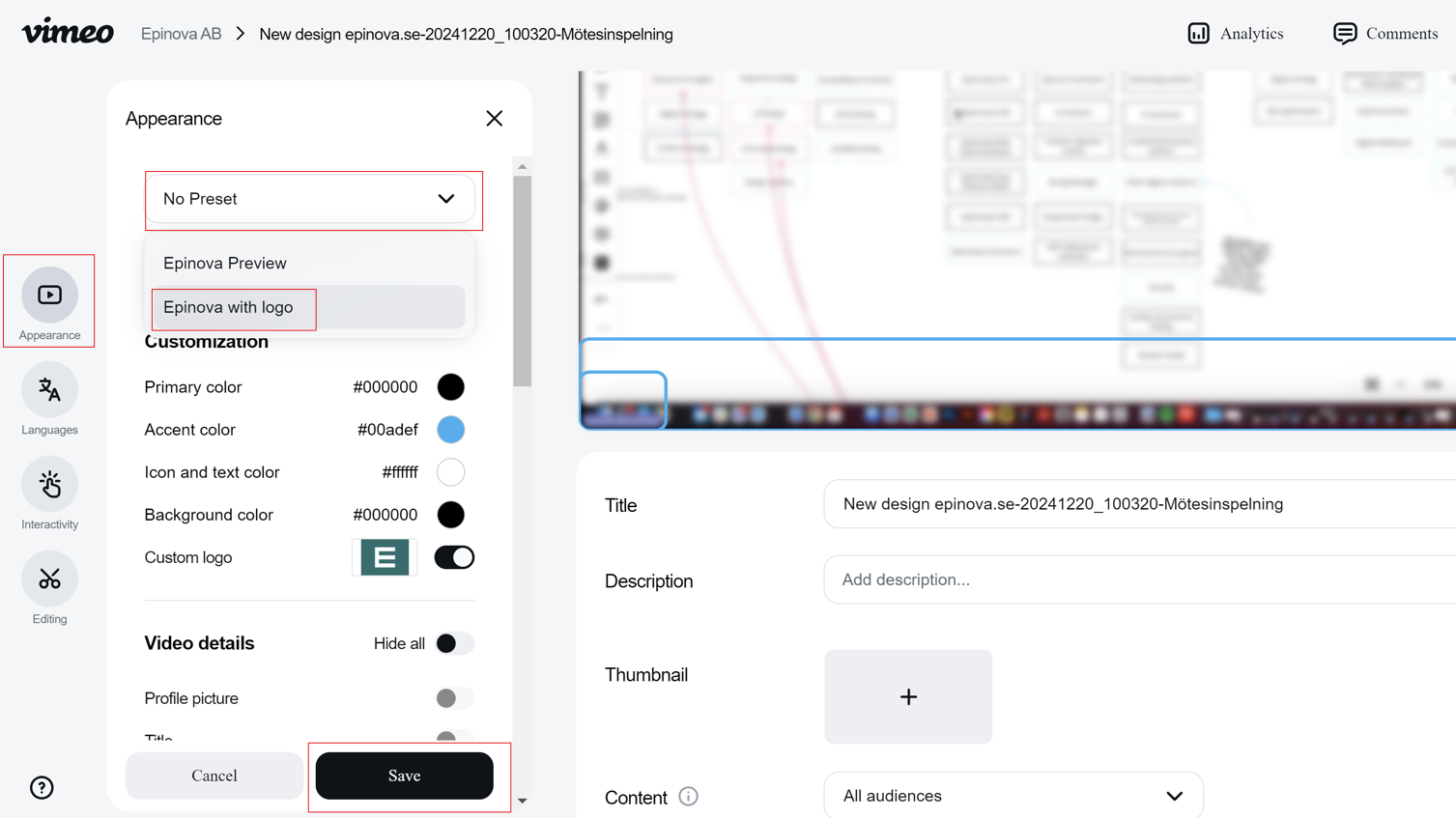
Task: Click the Background color #000000 value
Action: point(385,515)
